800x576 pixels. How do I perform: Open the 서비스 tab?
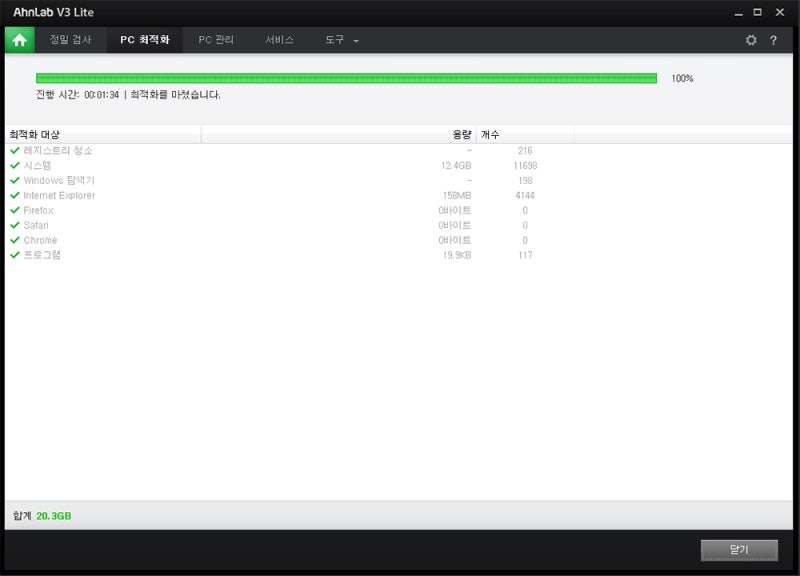click(280, 40)
